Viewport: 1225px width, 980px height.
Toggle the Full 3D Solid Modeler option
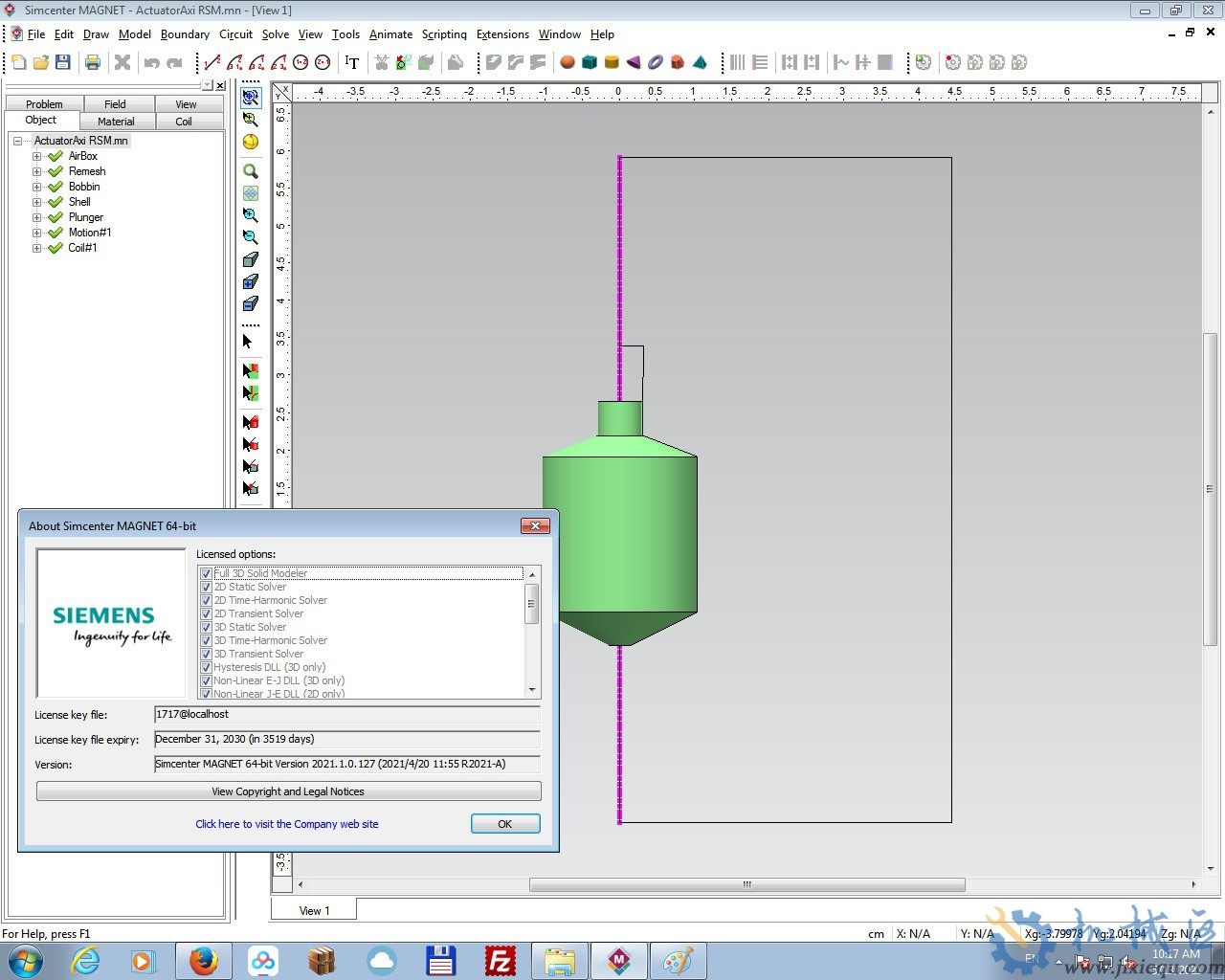click(x=207, y=572)
